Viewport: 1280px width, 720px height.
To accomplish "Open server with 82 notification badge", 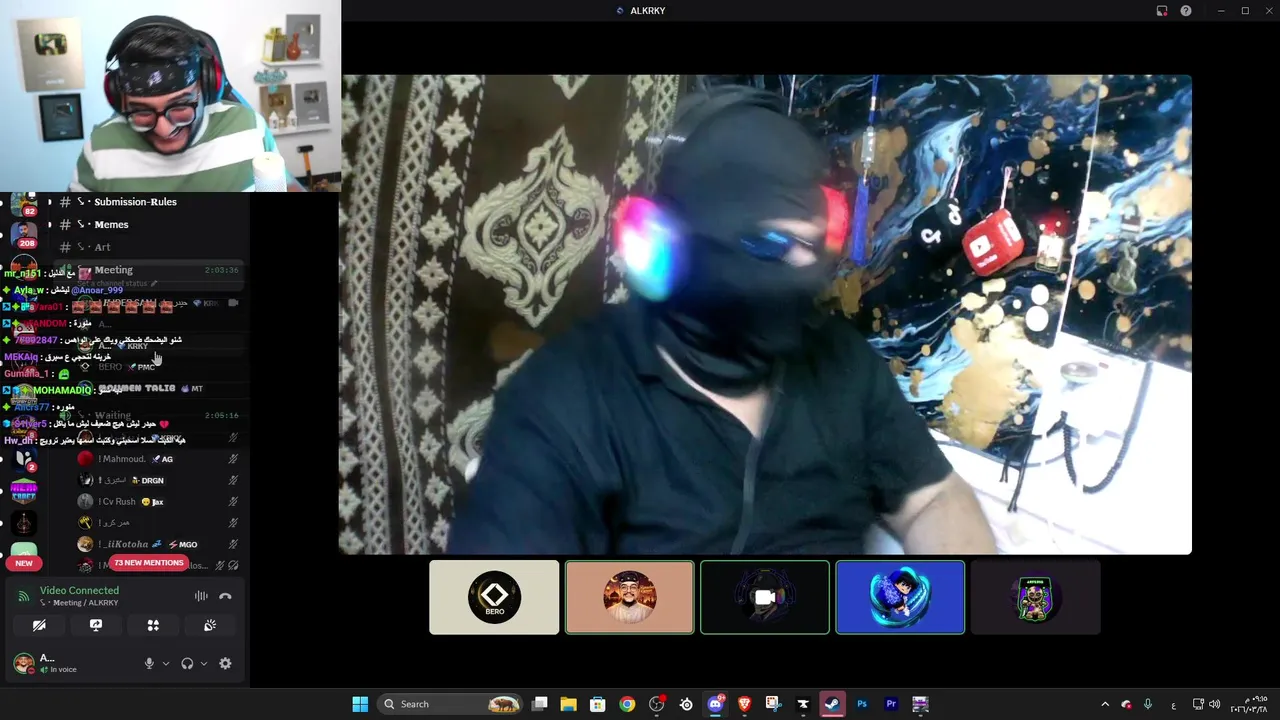I will 24,206.
